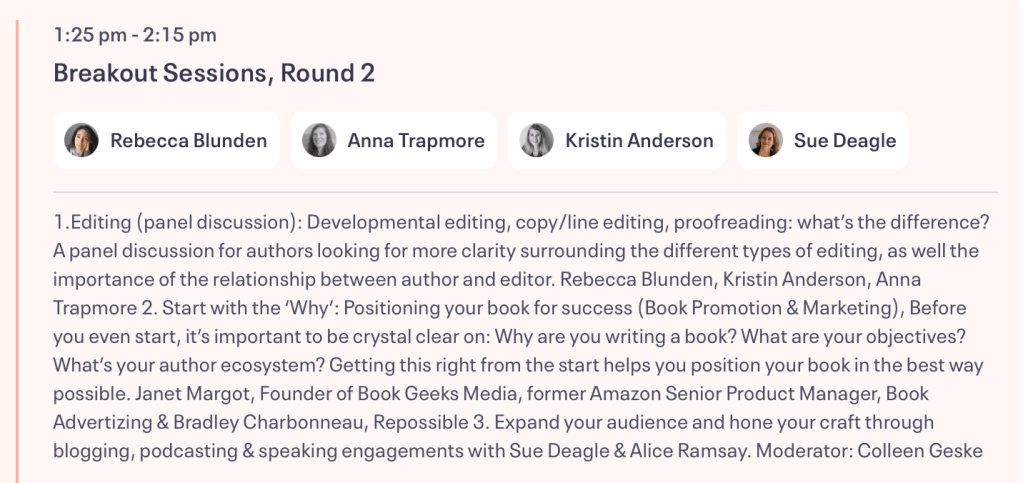Click Anna Trapmore's avatar photo
This screenshot has height=483, width=1023.
tap(319, 140)
